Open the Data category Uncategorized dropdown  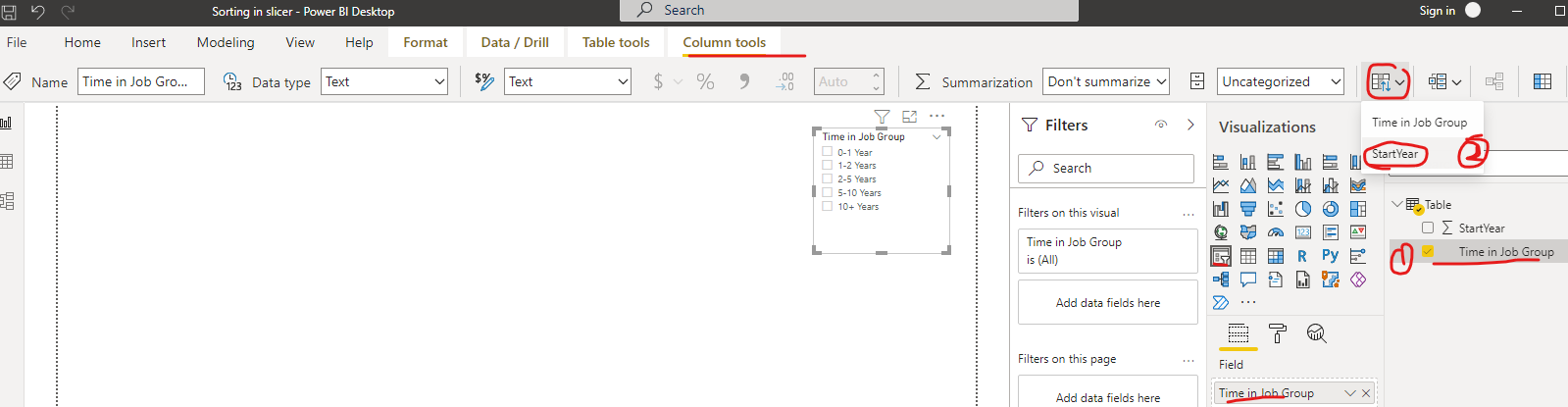pos(1281,81)
